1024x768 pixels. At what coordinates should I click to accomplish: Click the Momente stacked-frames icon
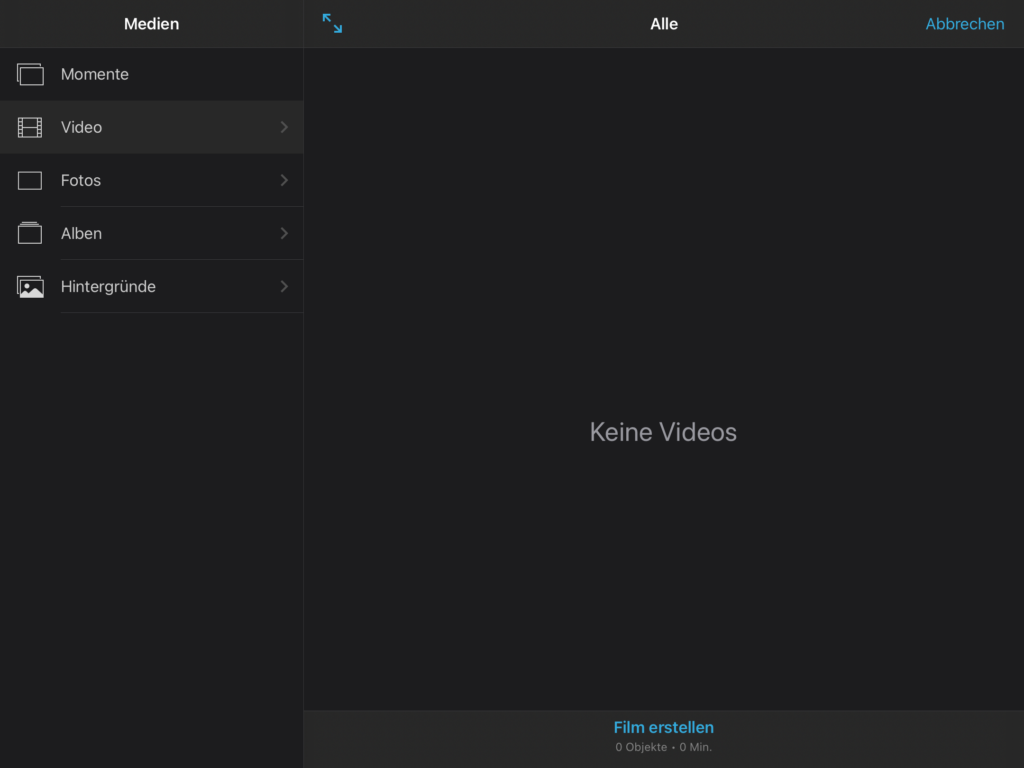pyautogui.click(x=30, y=74)
